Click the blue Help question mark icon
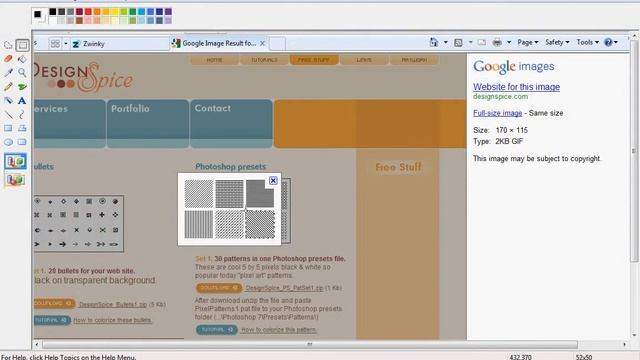640x360 pixels. coord(608,42)
